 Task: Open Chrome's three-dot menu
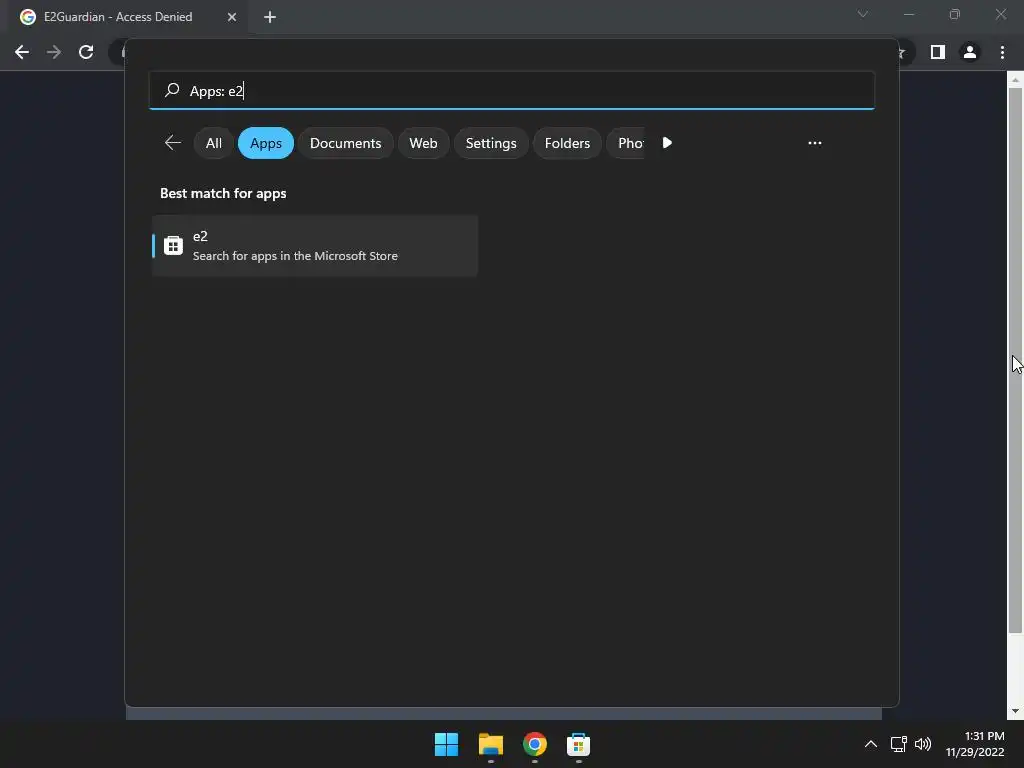[x=1002, y=52]
